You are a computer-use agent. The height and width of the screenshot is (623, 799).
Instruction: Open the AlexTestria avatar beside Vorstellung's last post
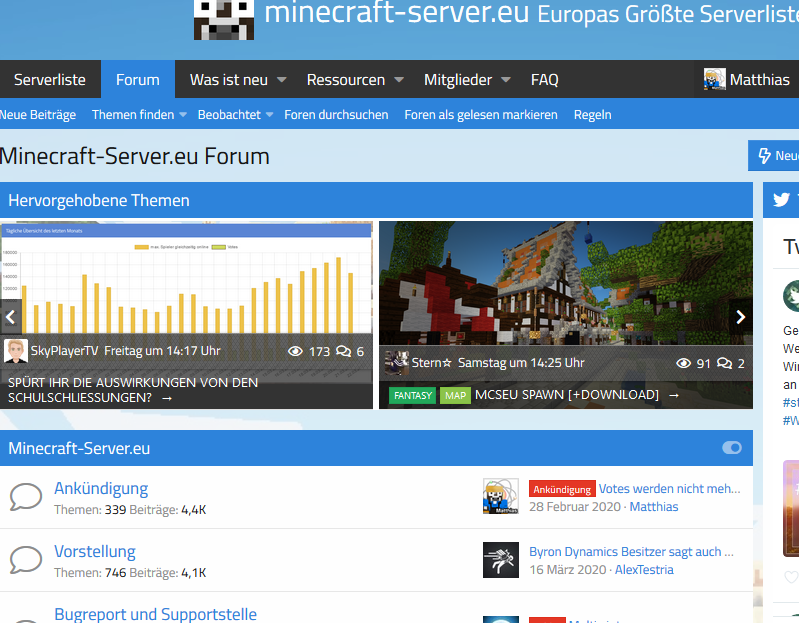pos(501,559)
